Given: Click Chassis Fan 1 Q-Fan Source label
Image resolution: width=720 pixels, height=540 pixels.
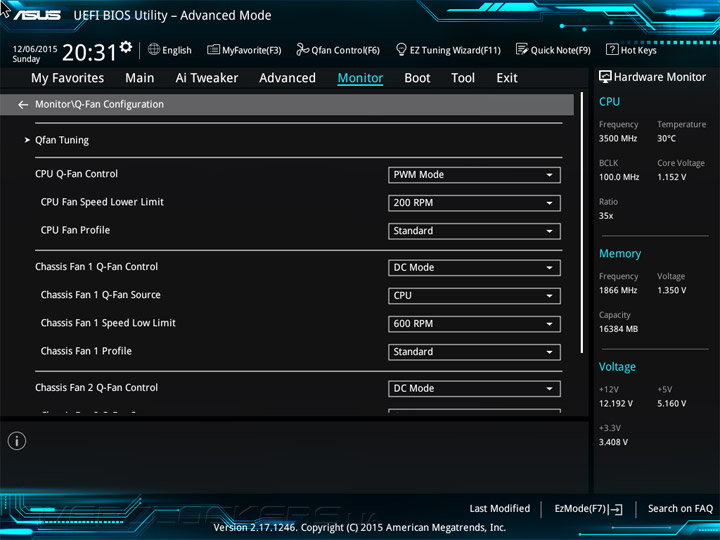Looking at the screenshot, I should (101, 295).
